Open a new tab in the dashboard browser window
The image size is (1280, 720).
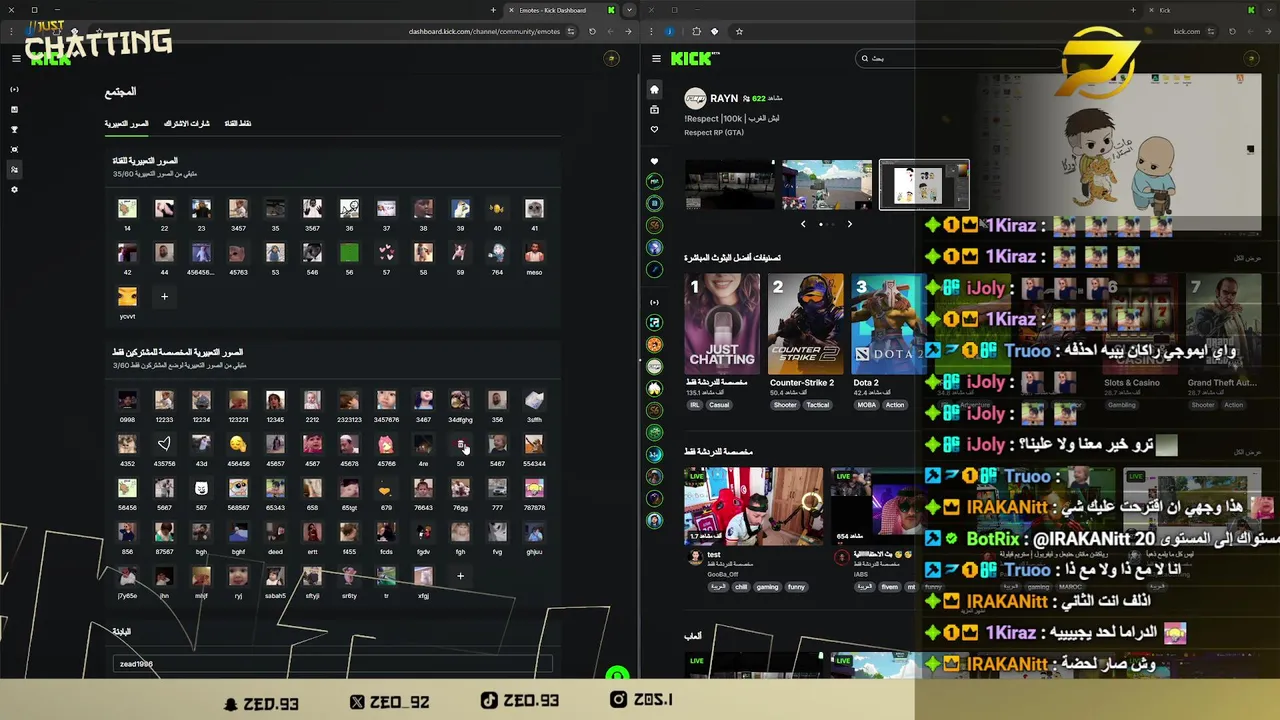(493, 10)
